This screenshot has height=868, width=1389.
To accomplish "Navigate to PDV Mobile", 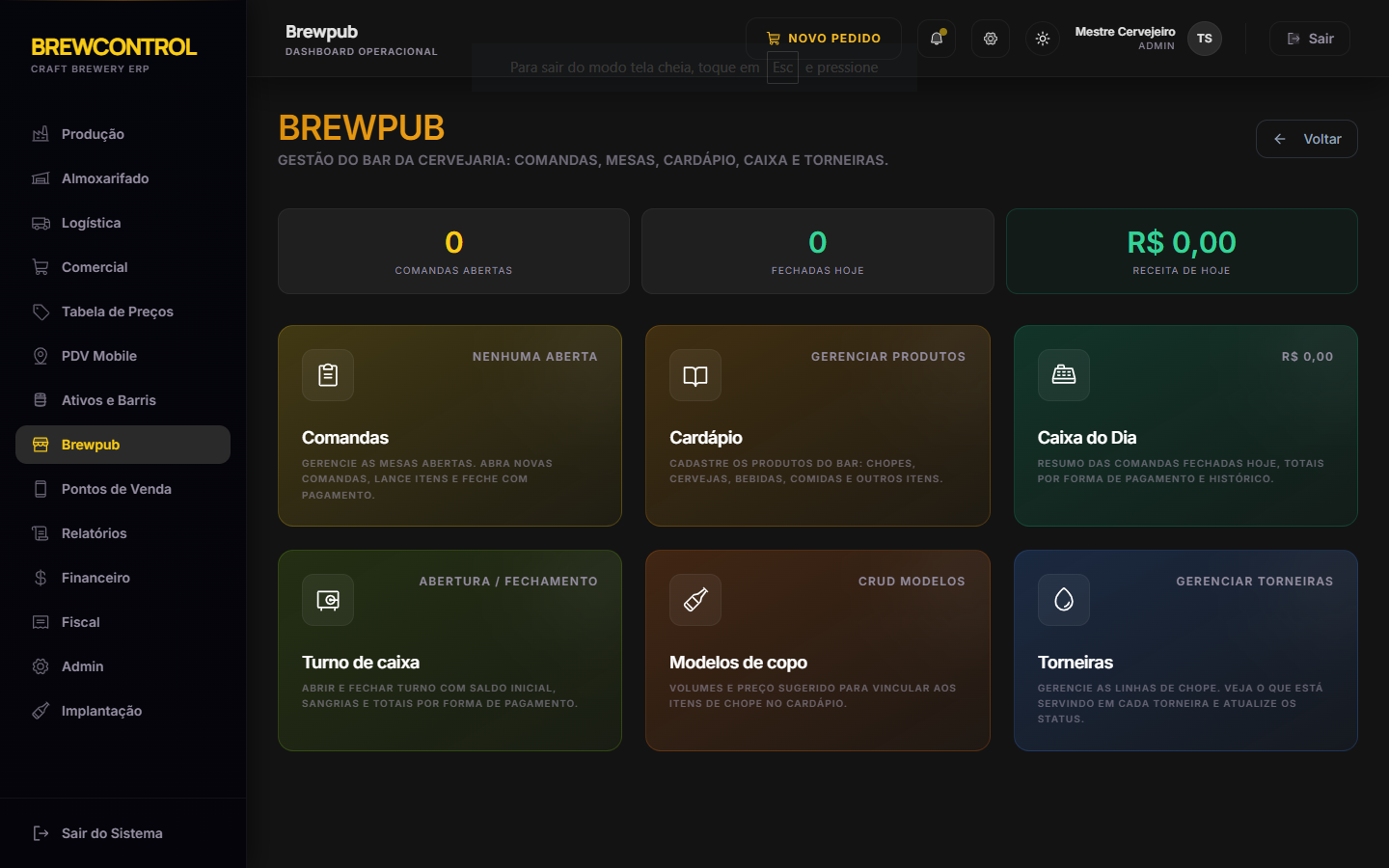I will [x=123, y=356].
